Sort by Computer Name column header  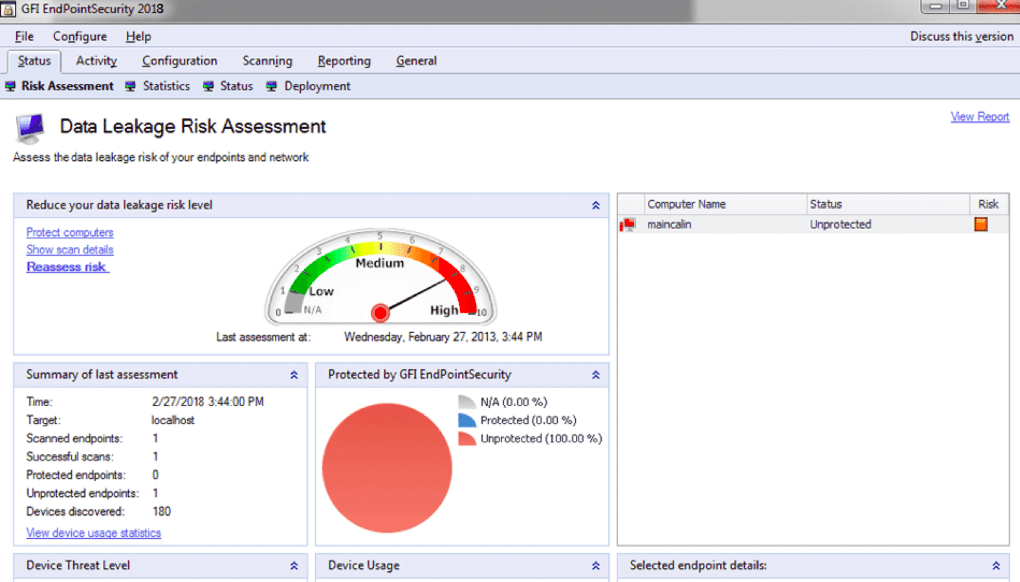[x=725, y=204]
